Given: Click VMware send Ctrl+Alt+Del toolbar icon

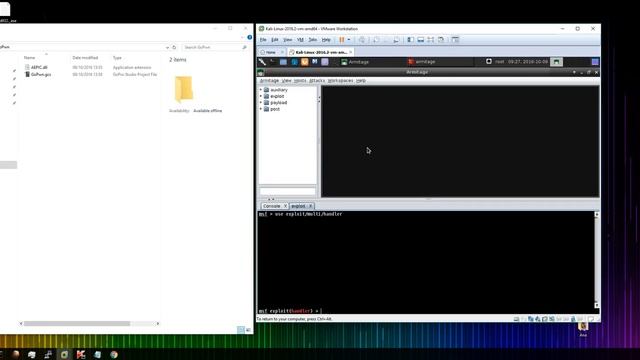Looking at the screenshot, I should point(362,40).
